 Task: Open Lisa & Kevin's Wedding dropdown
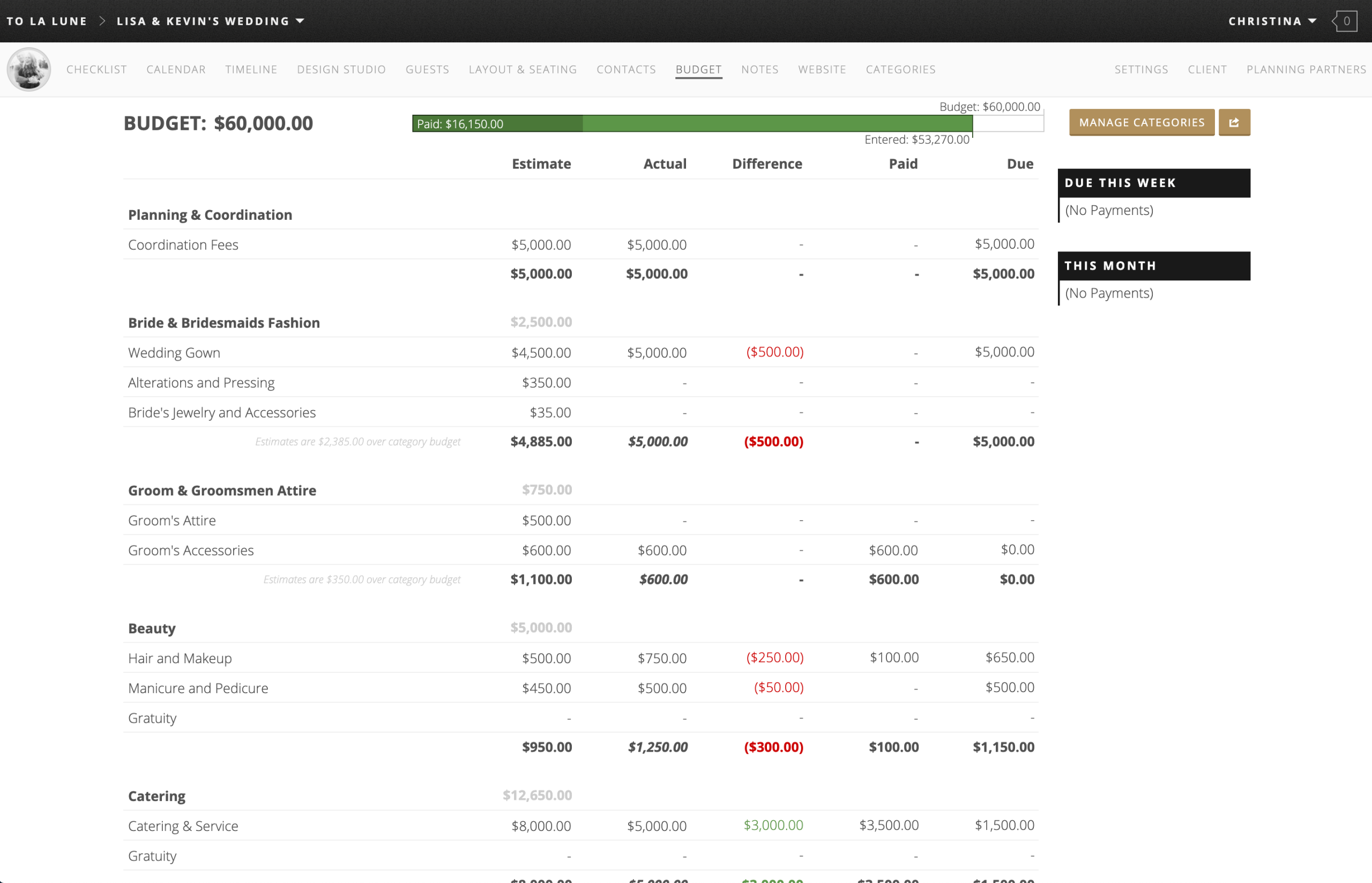(210, 21)
